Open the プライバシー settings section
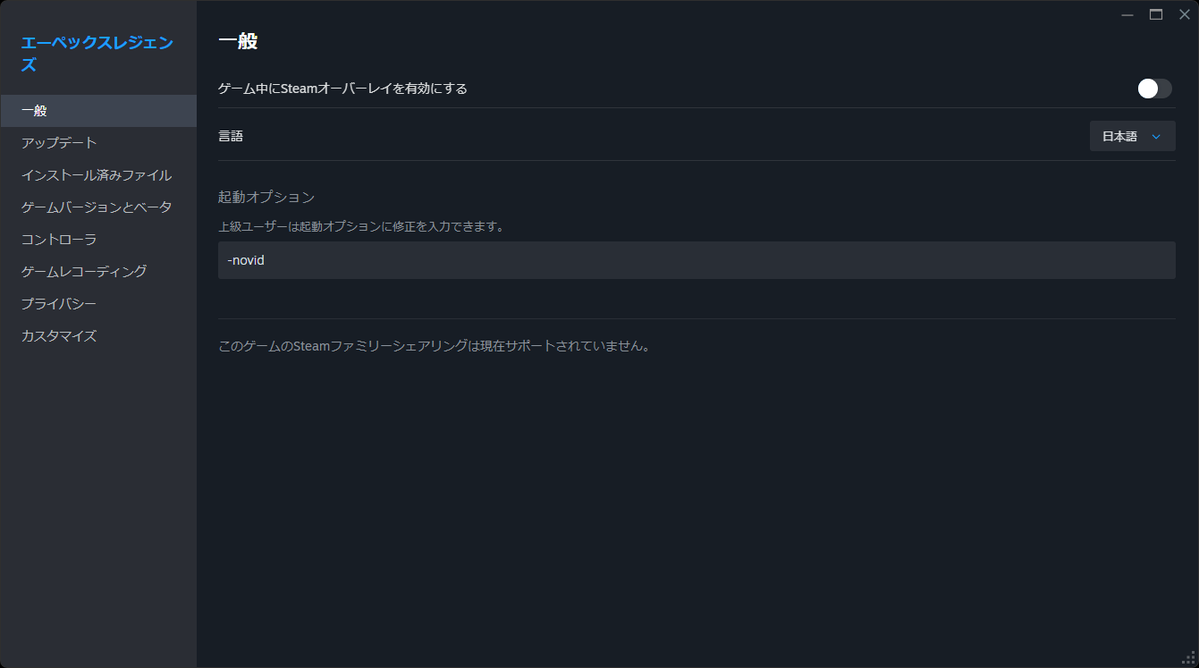Viewport: 1199px width, 668px height. (56, 303)
